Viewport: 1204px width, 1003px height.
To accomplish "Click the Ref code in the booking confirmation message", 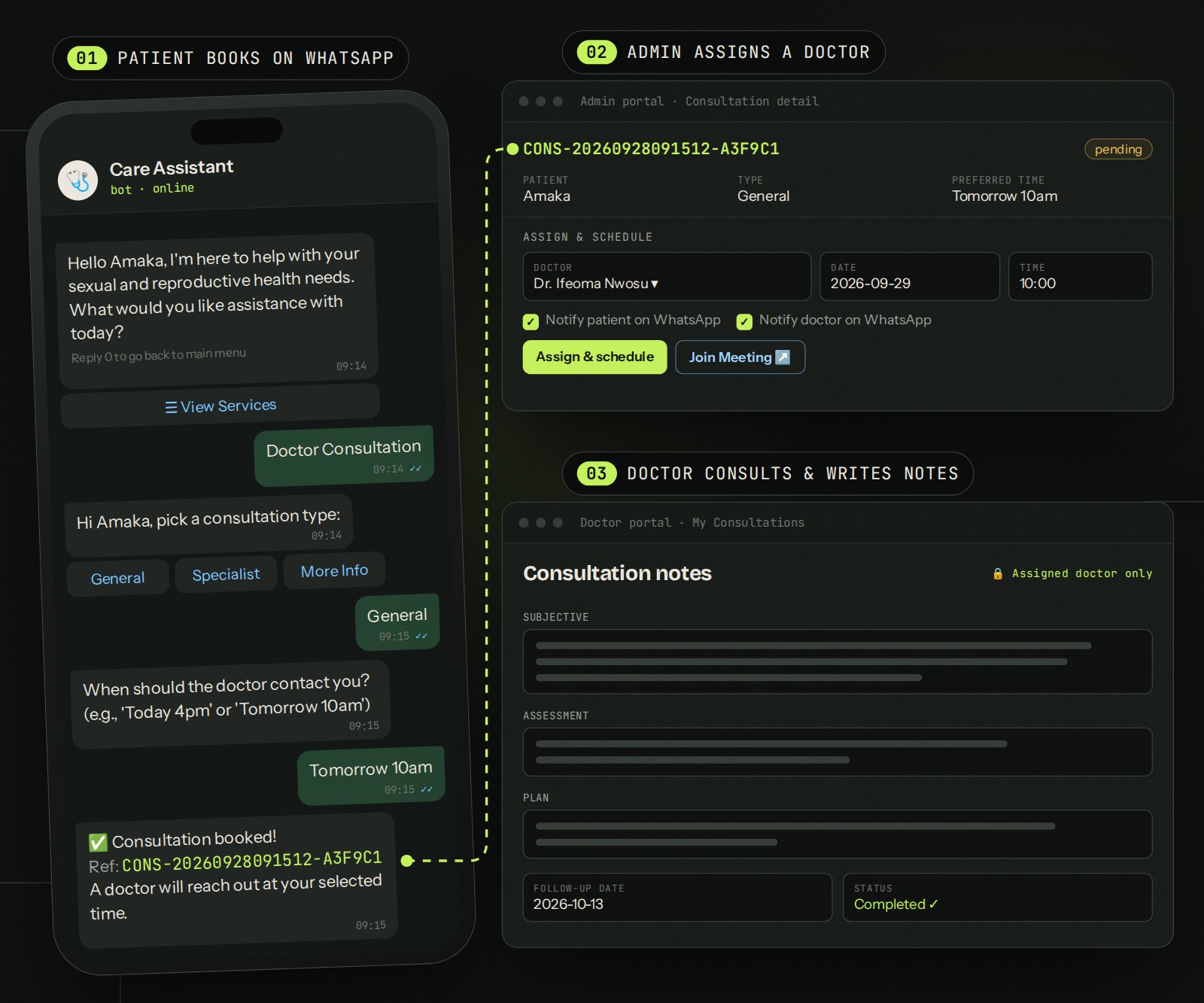I will pos(252,861).
